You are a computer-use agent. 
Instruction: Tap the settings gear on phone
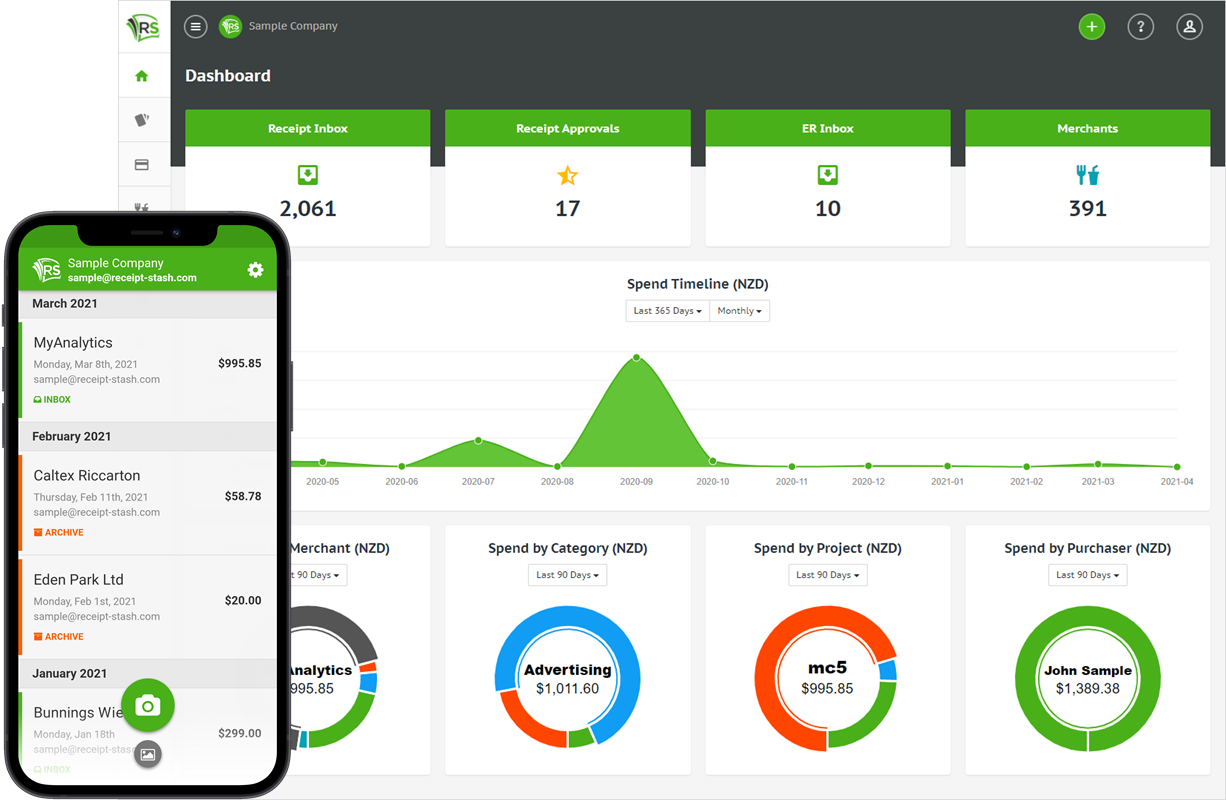click(255, 270)
